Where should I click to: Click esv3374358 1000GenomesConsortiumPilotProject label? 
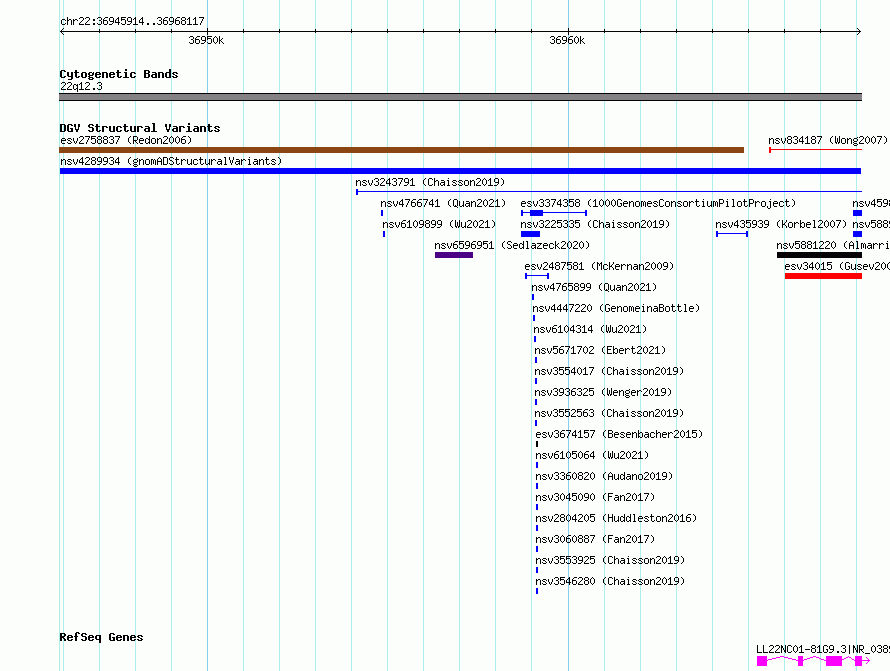click(658, 203)
